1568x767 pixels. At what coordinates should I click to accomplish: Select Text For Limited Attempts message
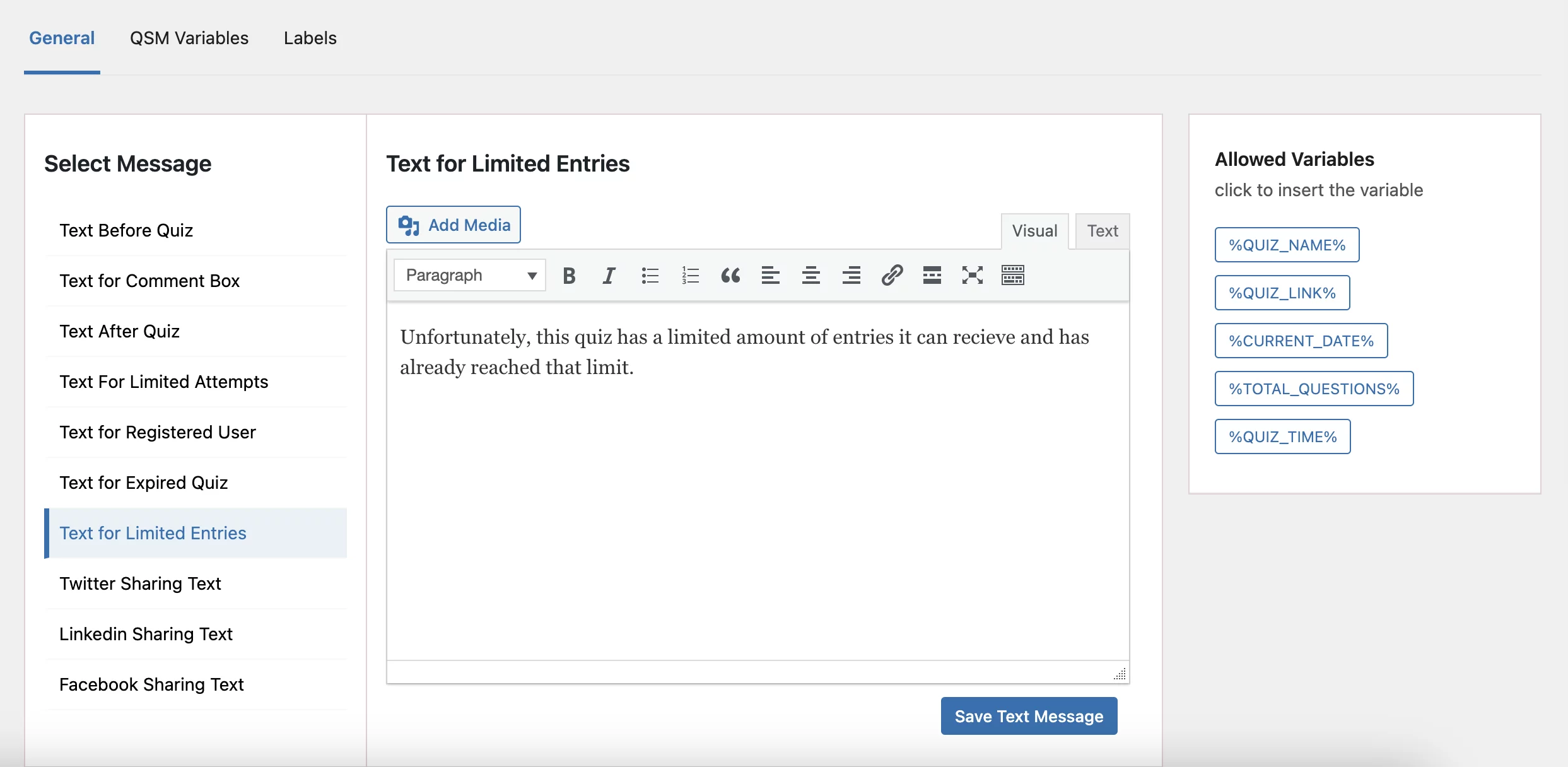tap(196, 382)
